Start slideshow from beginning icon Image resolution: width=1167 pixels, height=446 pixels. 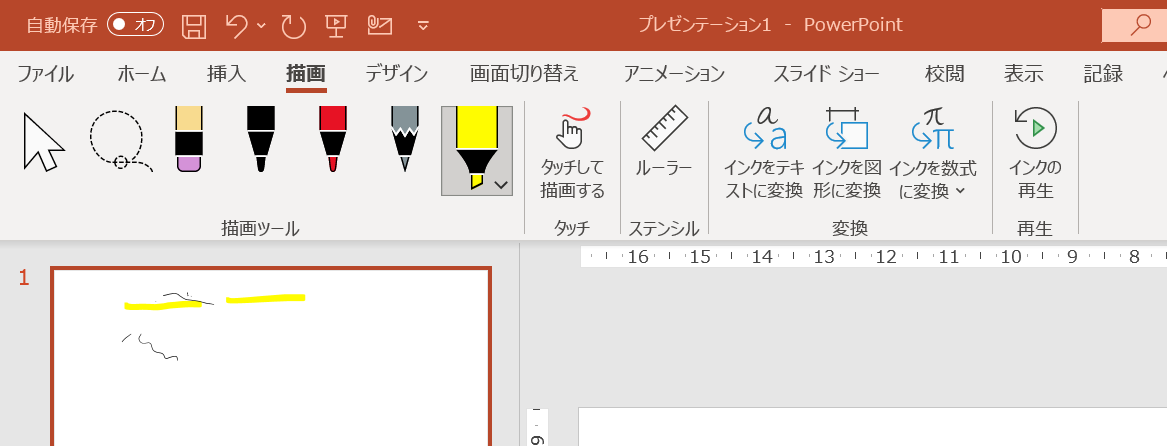pos(336,25)
